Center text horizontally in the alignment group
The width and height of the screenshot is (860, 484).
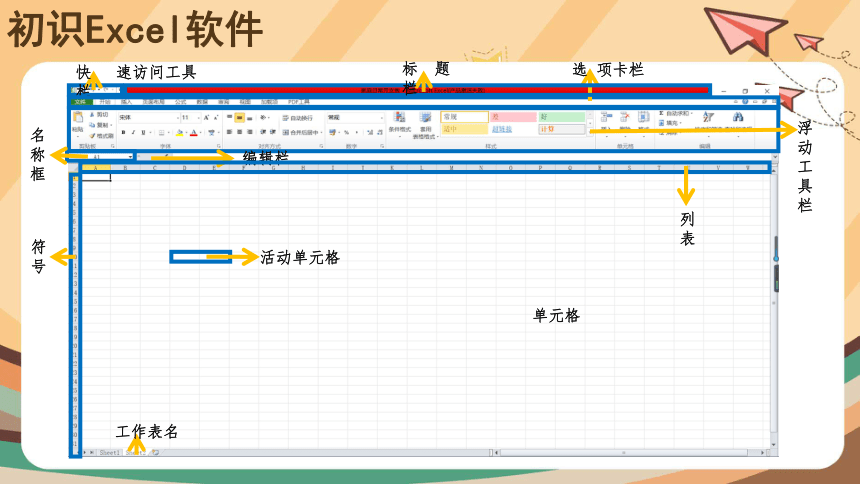(x=240, y=132)
